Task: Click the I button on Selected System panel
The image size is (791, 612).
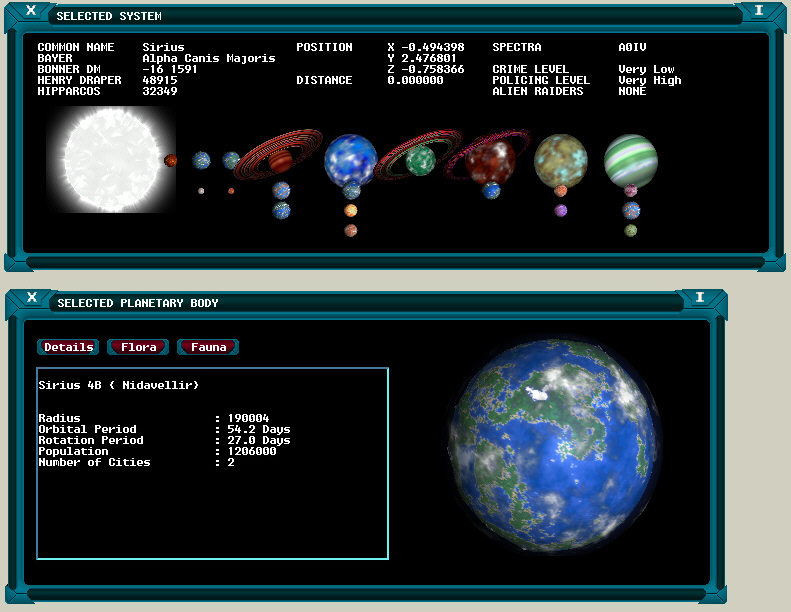Action: point(759,11)
